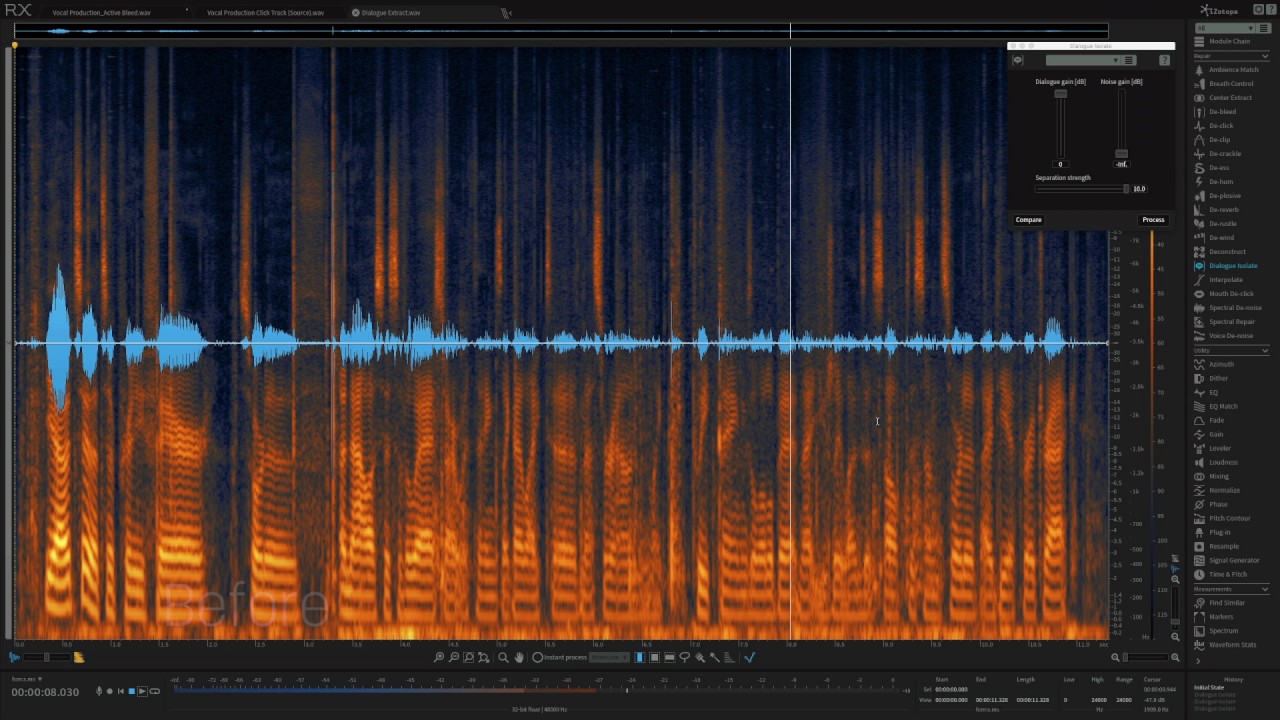Click the record microphone icon
This screenshot has width=1280, height=720.
click(99, 691)
